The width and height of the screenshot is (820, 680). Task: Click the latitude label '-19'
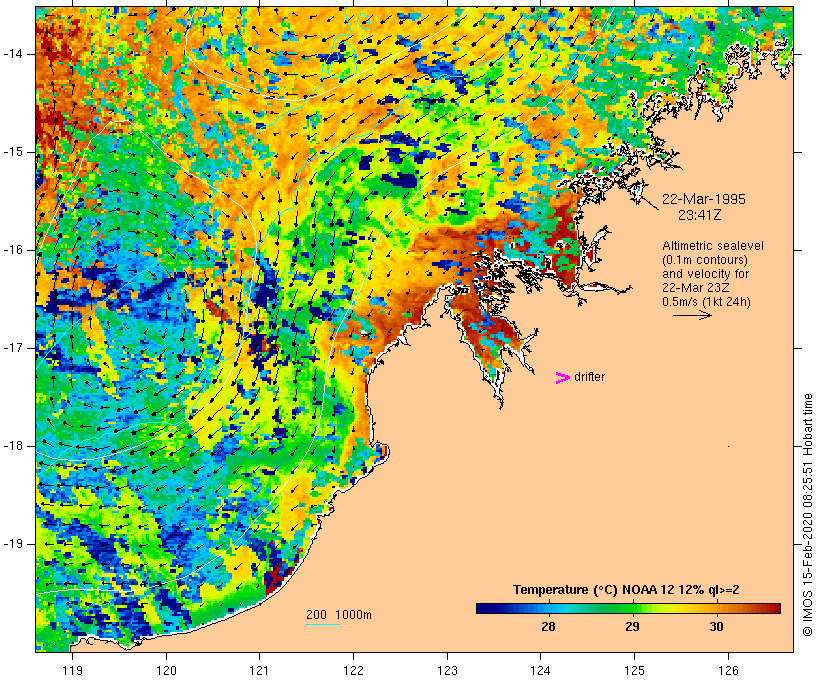click(13, 544)
